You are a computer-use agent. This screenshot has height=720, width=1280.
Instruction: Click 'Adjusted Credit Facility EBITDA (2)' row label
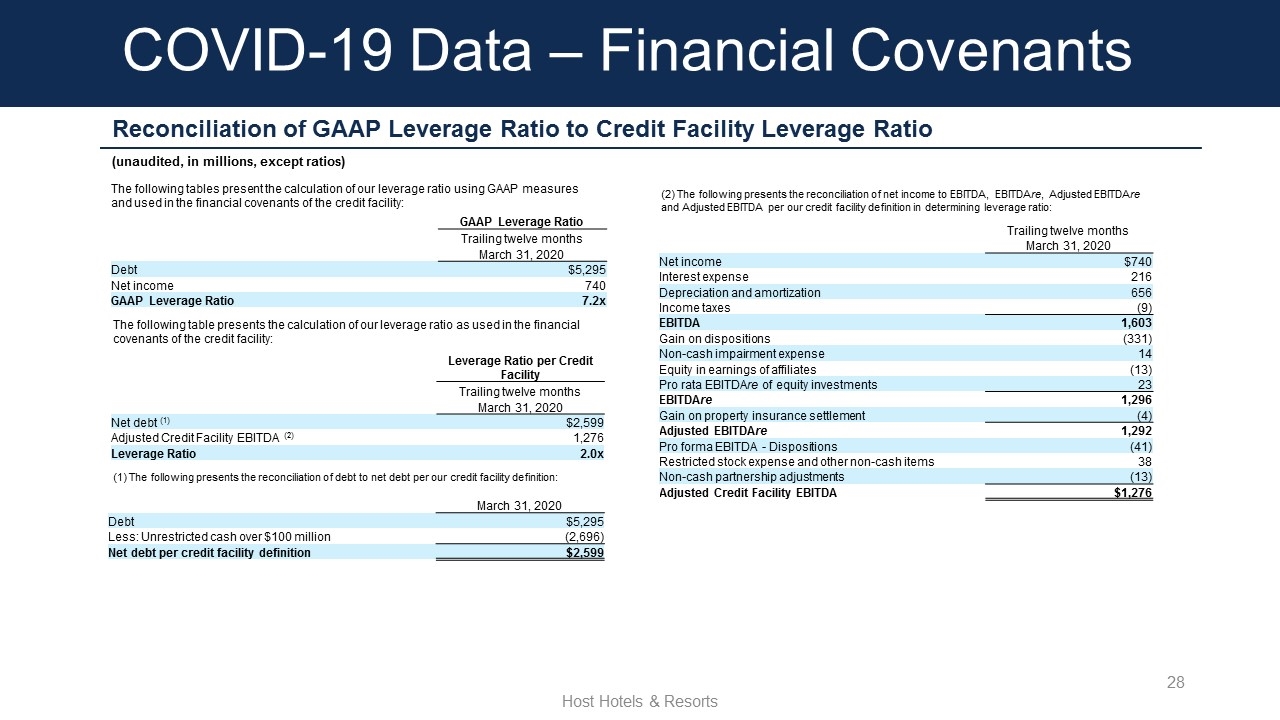pos(201,437)
